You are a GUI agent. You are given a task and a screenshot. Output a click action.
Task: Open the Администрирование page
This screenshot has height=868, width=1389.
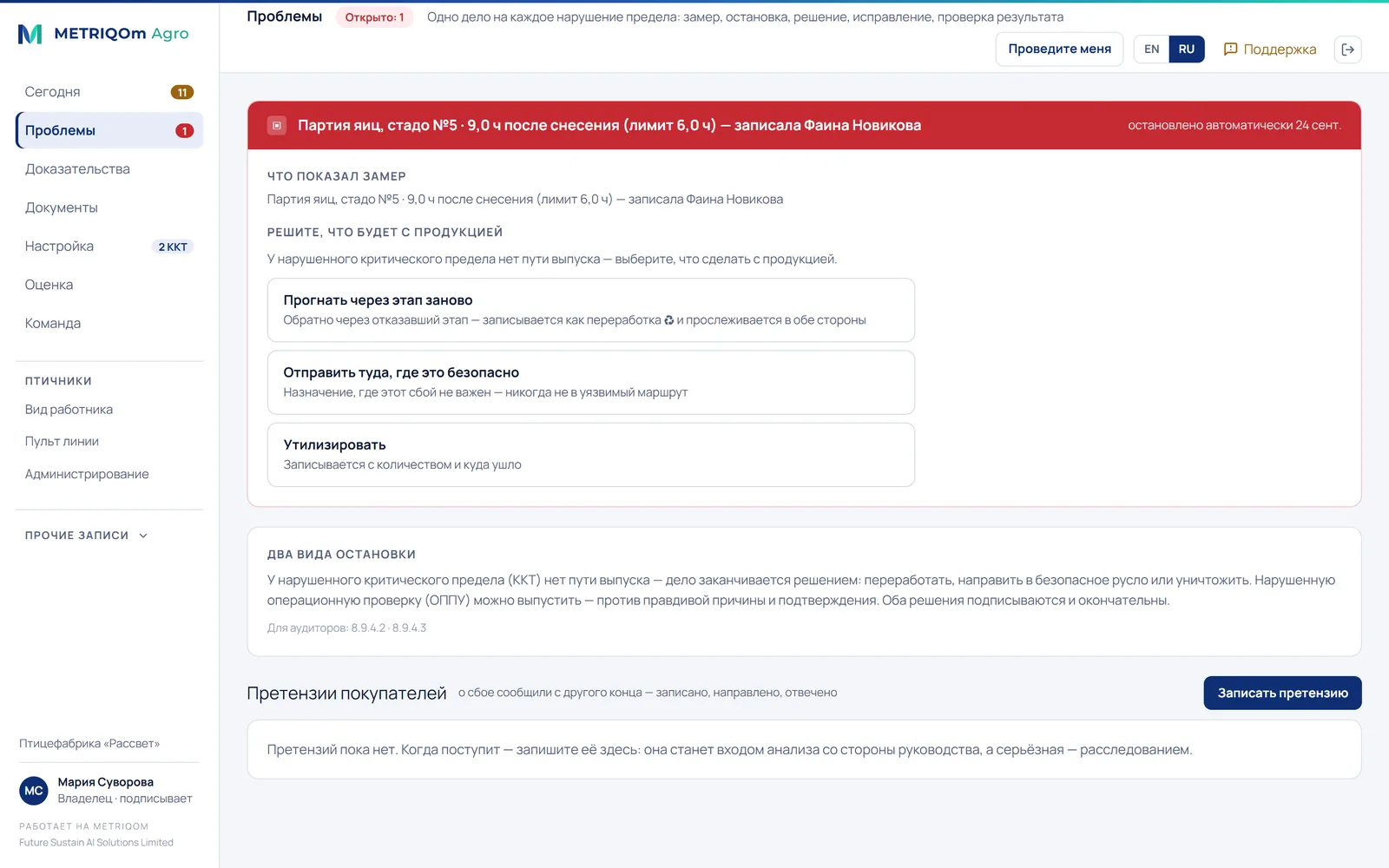(87, 474)
